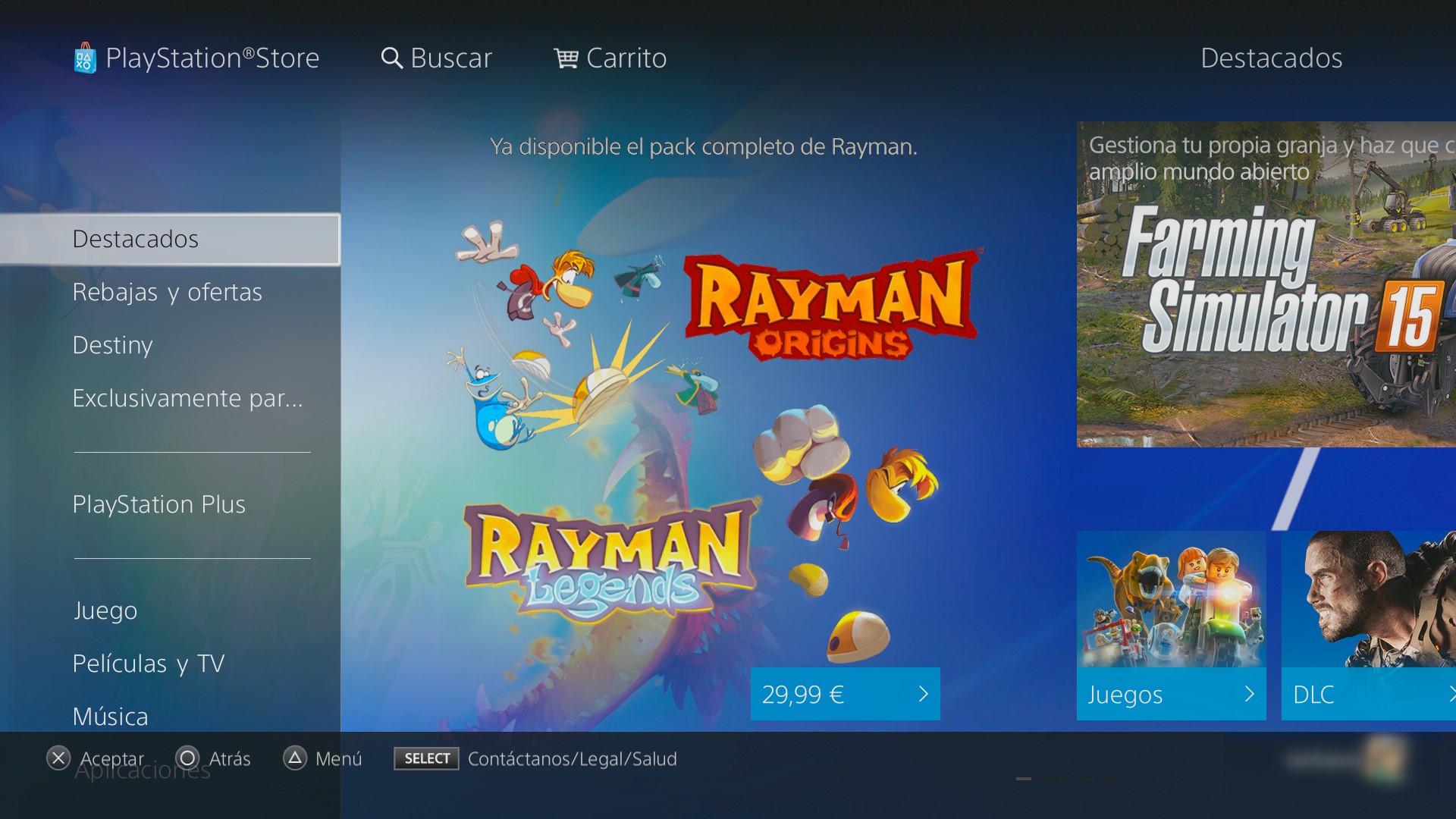The width and height of the screenshot is (1456, 819).
Task: Click the page indicator dashes
Action: point(1066,779)
